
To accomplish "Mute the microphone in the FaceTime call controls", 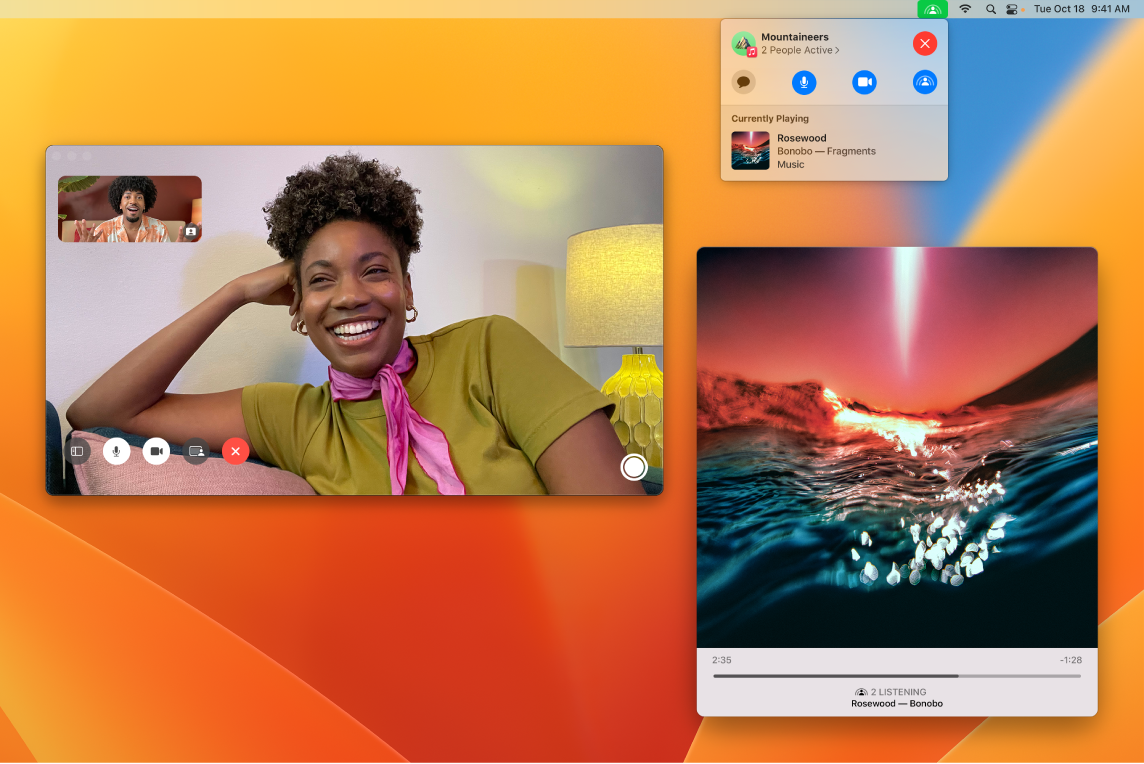I will [x=117, y=451].
